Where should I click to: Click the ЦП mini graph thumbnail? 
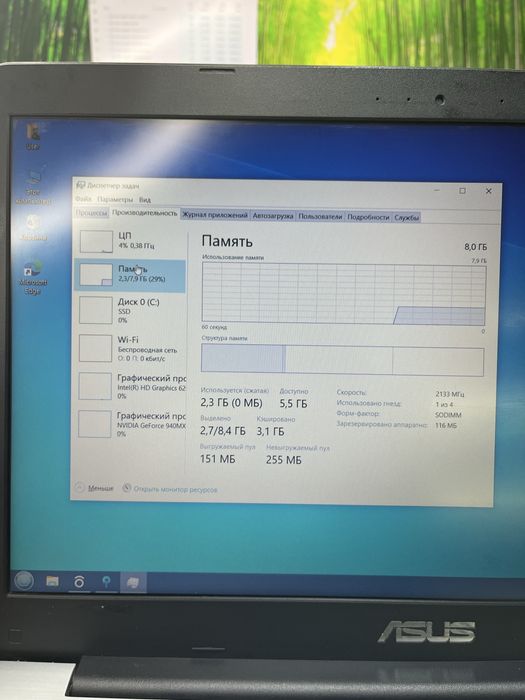coord(96,242)
